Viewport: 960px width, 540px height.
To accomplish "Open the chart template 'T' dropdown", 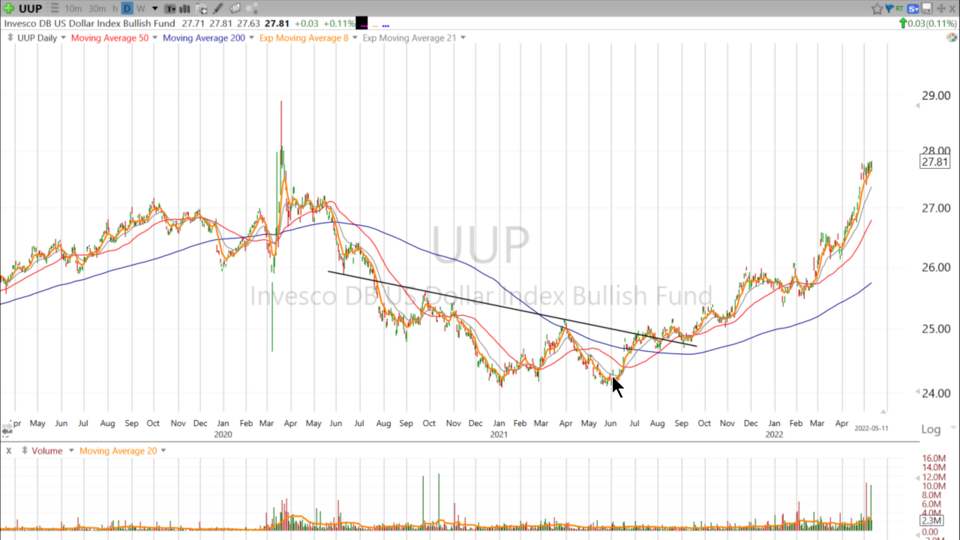I will coord(170,9).
